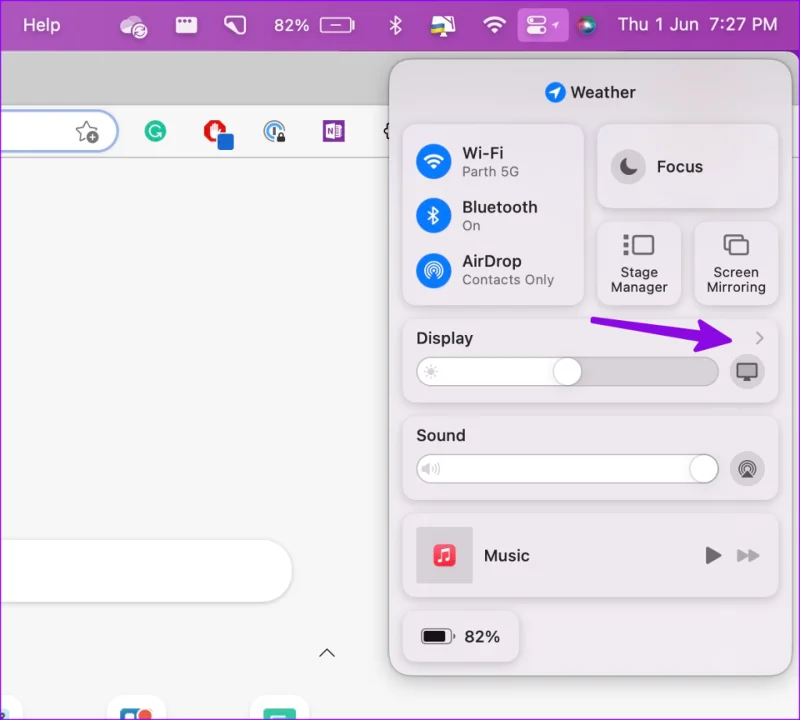Click the browser address bar field
The width and height of the screenshot is (800, 720).
coord(59,131)
